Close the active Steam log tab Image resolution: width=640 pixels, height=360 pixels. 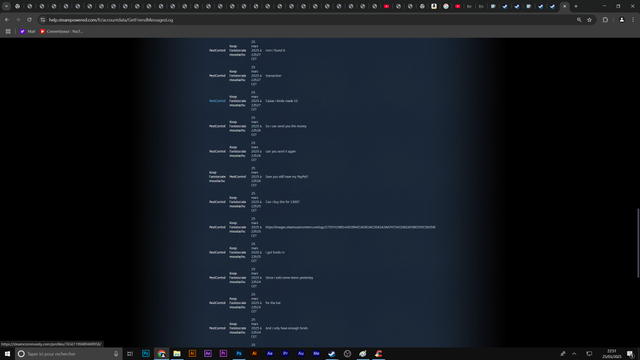564,6
